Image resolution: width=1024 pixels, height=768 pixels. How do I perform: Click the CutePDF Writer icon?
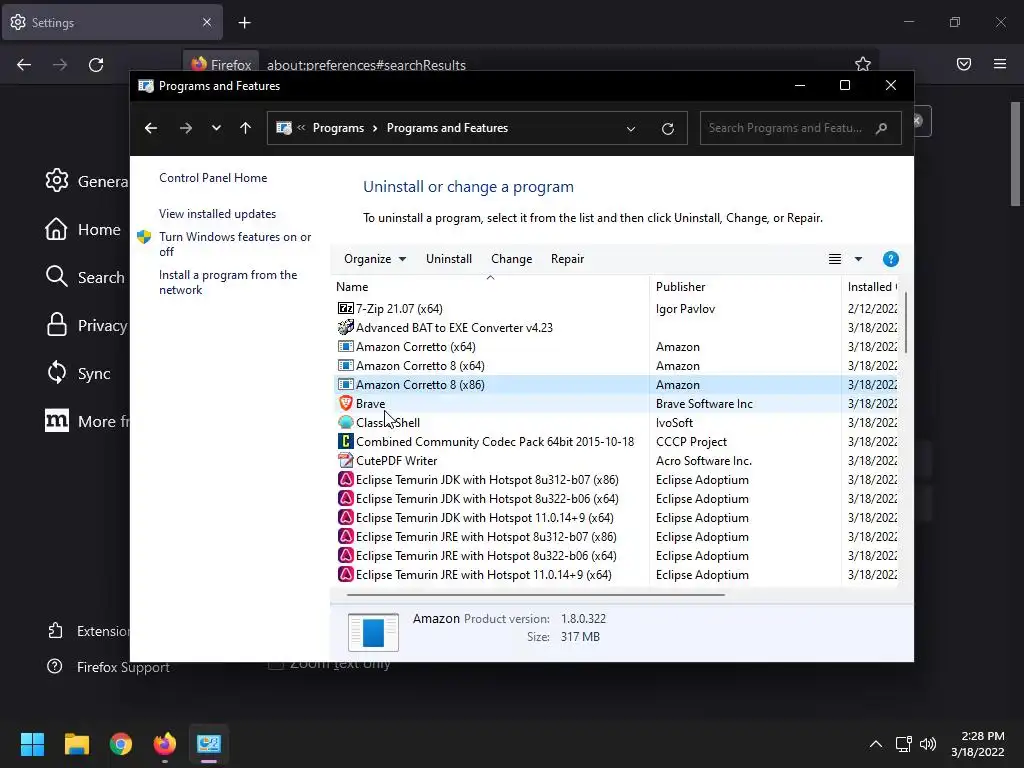tap(345, 460)
